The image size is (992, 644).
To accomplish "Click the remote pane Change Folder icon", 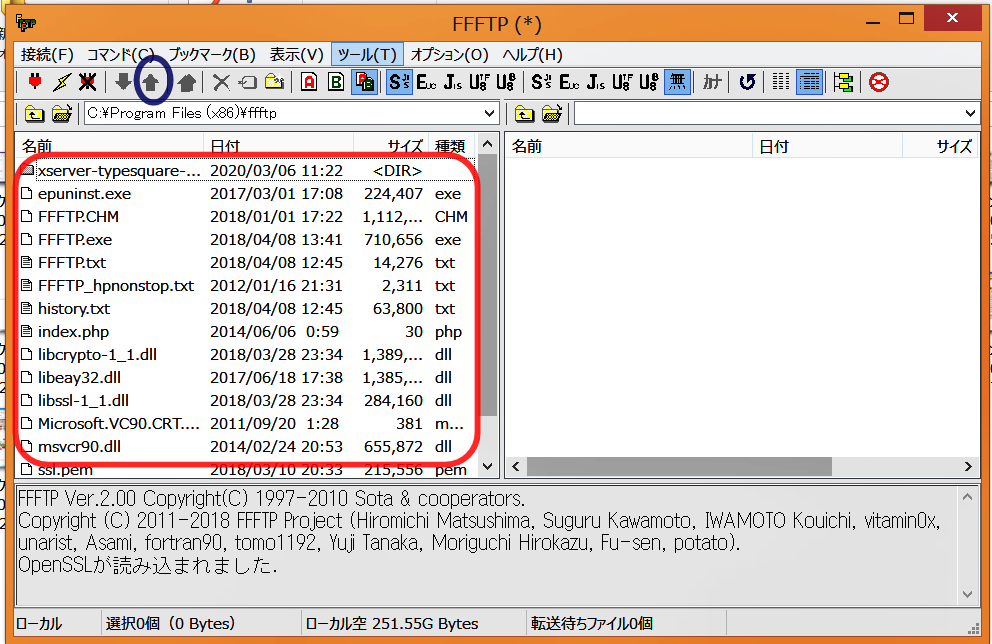I will (x=552, y=114).
